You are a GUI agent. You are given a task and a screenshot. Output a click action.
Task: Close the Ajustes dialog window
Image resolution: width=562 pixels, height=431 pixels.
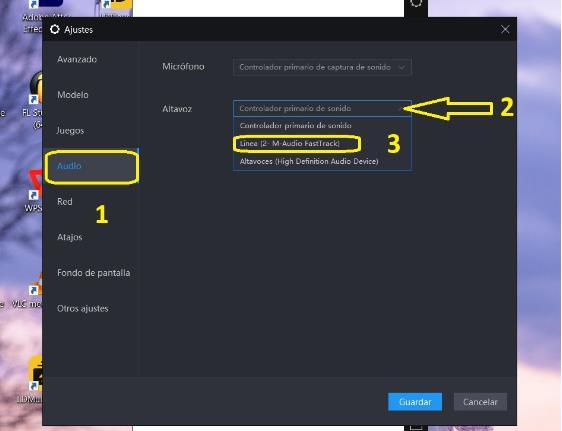click(x=505, y=29)
